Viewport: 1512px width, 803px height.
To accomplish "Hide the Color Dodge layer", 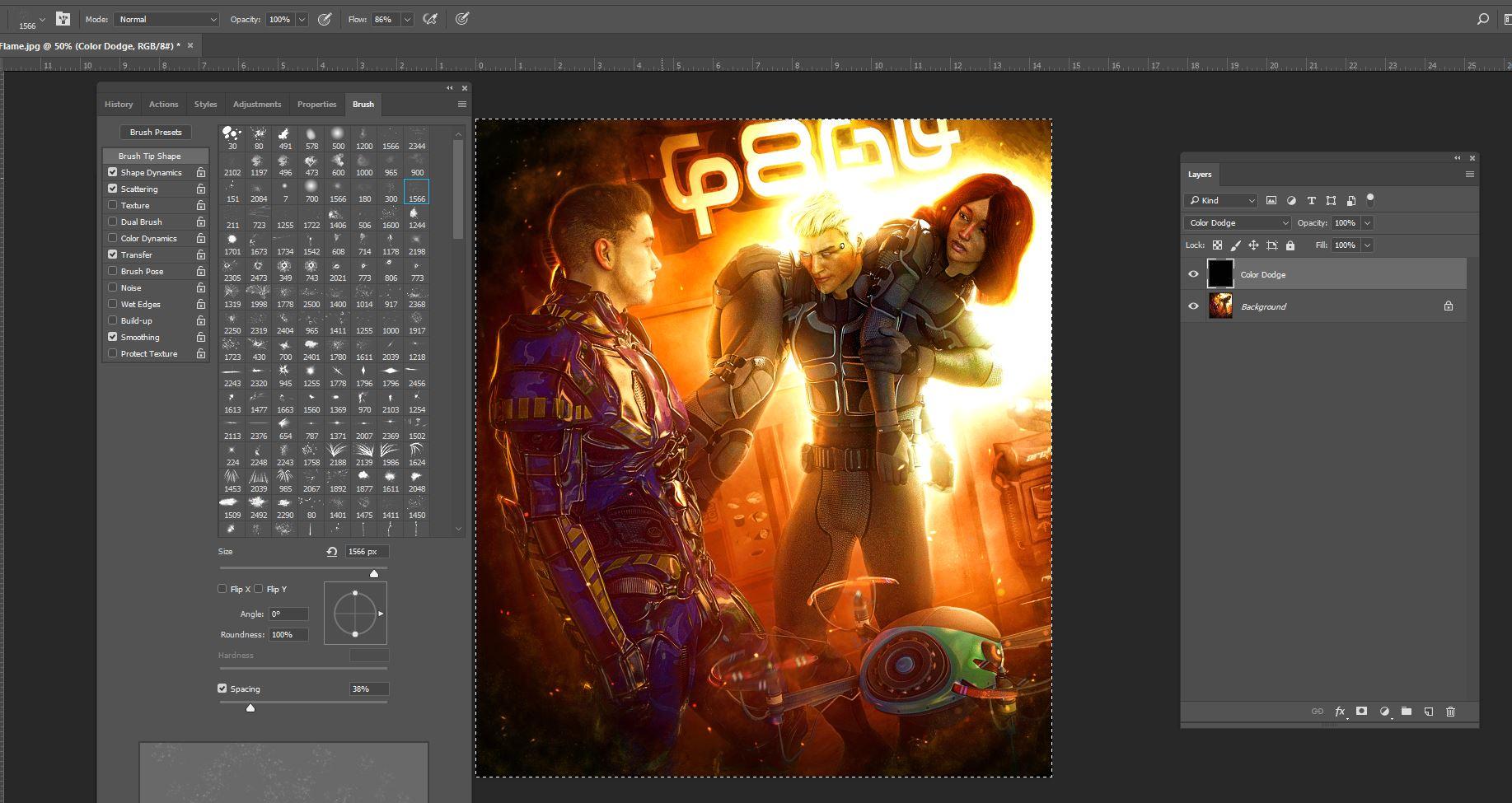I will click(1193, 274).
